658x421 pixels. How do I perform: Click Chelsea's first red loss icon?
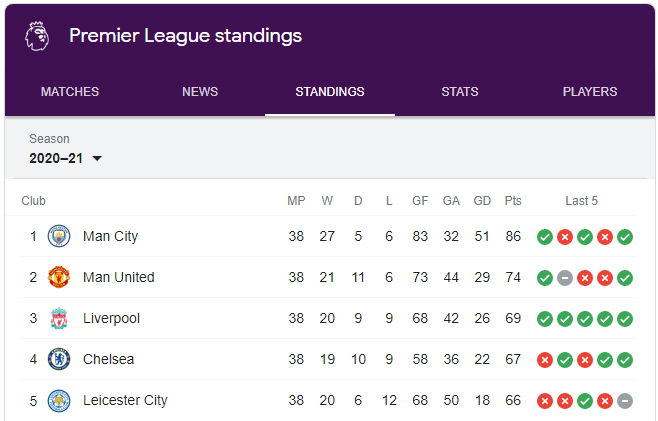pos(545,360)
